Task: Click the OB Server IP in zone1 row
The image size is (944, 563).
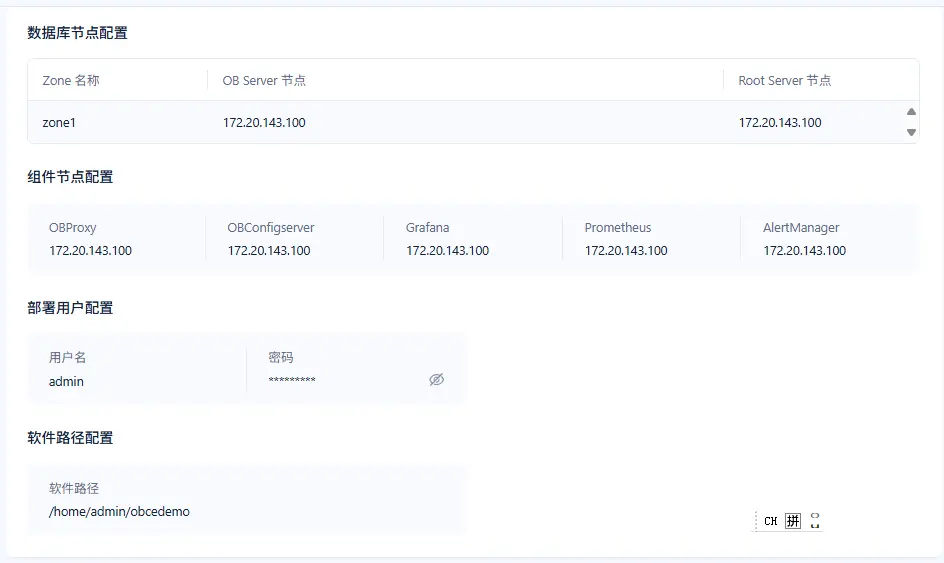Action: 264,123
